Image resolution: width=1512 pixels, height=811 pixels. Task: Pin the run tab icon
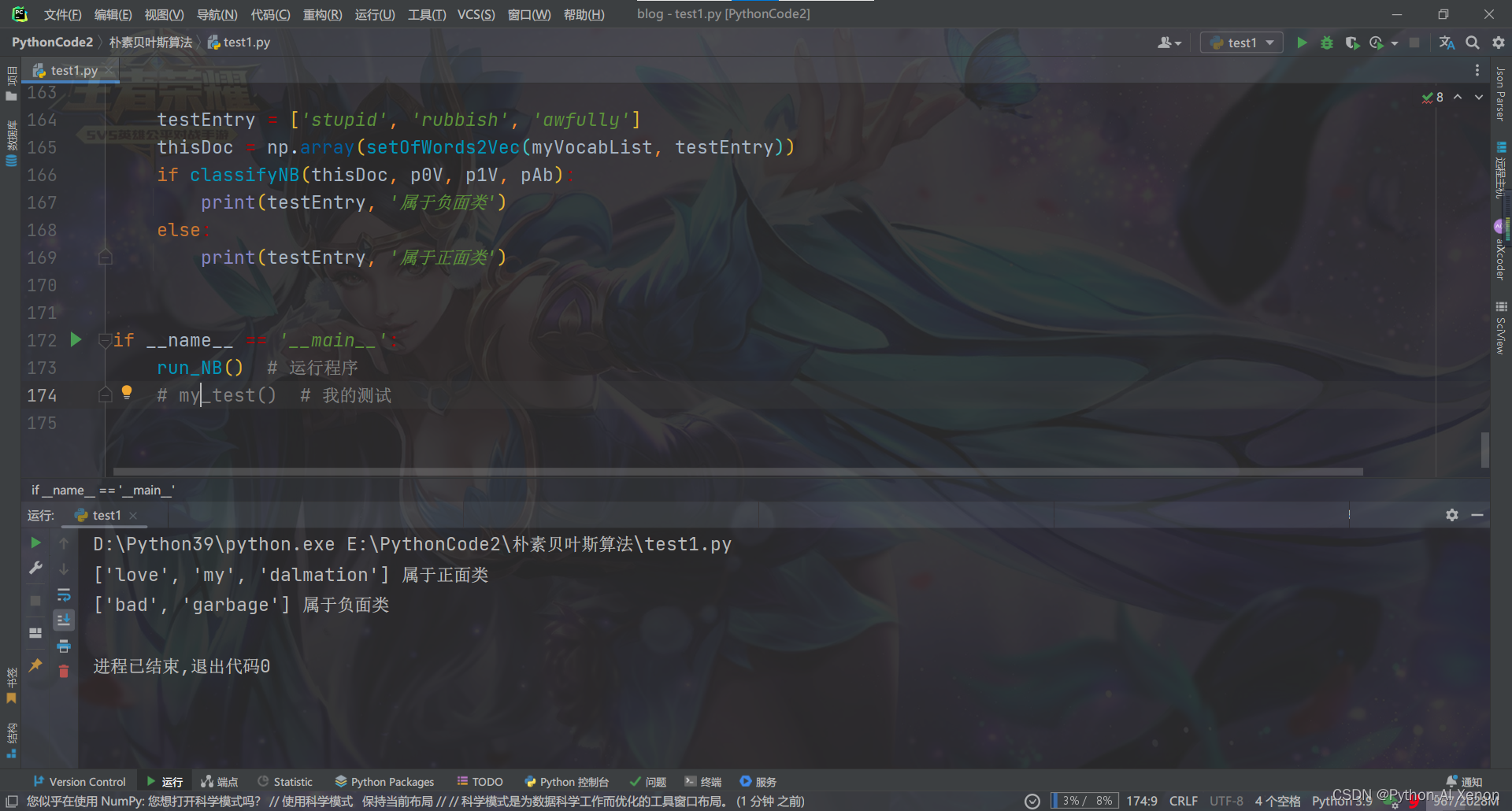pyautogui.click(x=35, y=665)
